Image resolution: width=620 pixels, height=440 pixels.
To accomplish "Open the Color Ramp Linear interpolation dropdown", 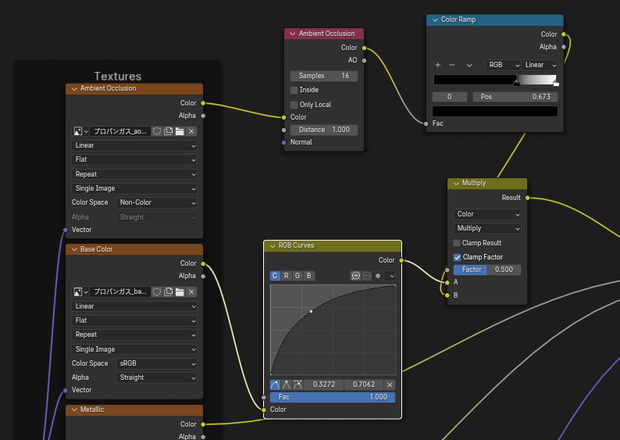I will tap(540, 65).
